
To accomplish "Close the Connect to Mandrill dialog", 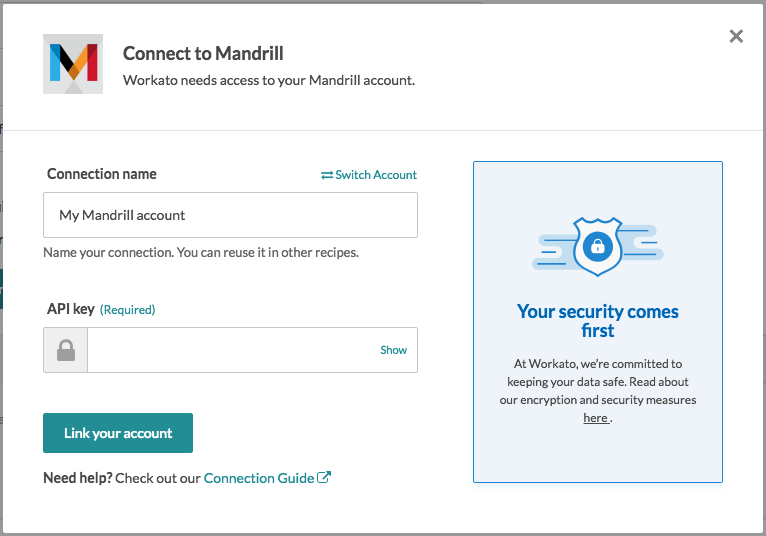I will click(x=736, y=37).
